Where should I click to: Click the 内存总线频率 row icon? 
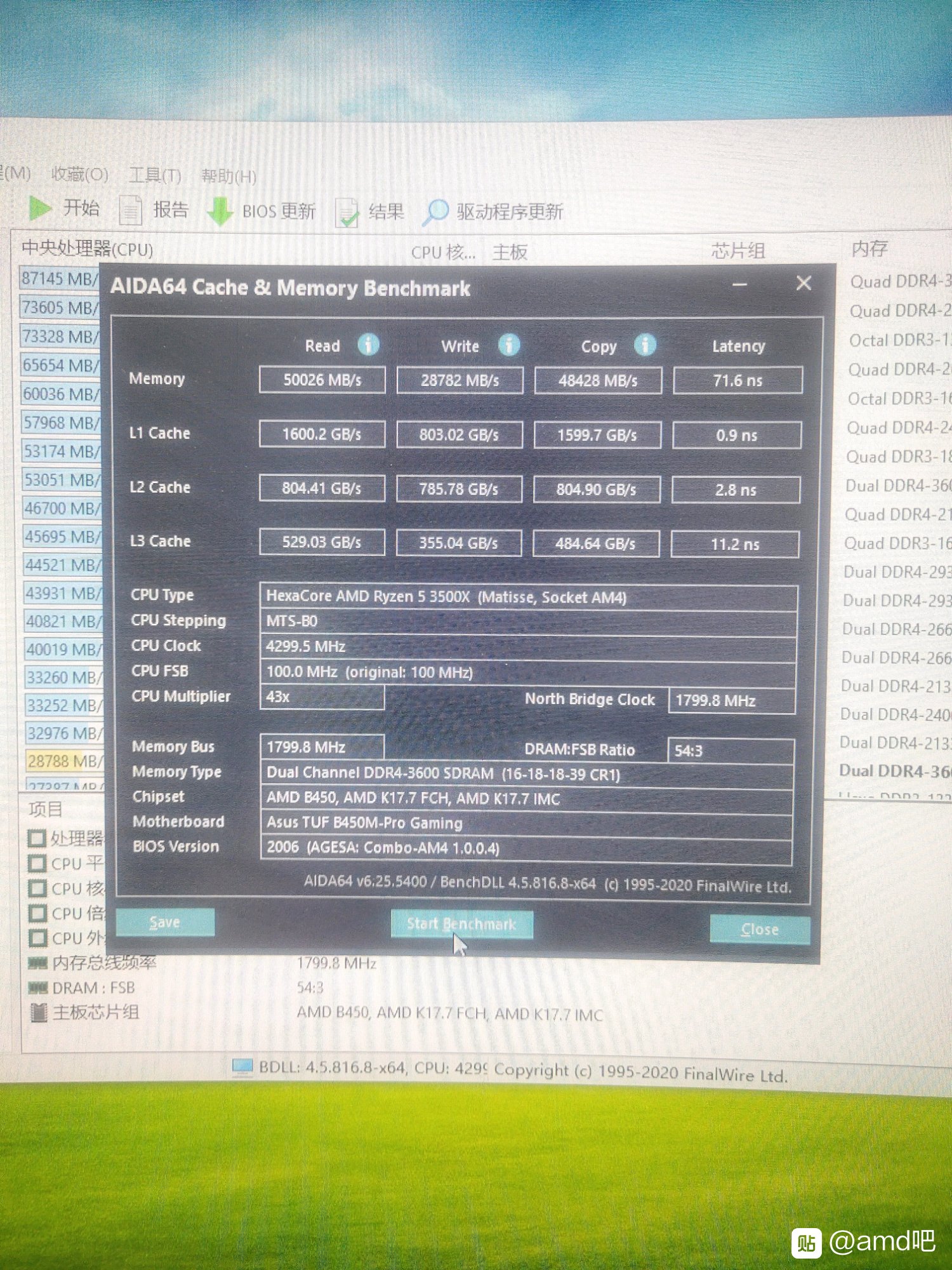coord(38,963)
